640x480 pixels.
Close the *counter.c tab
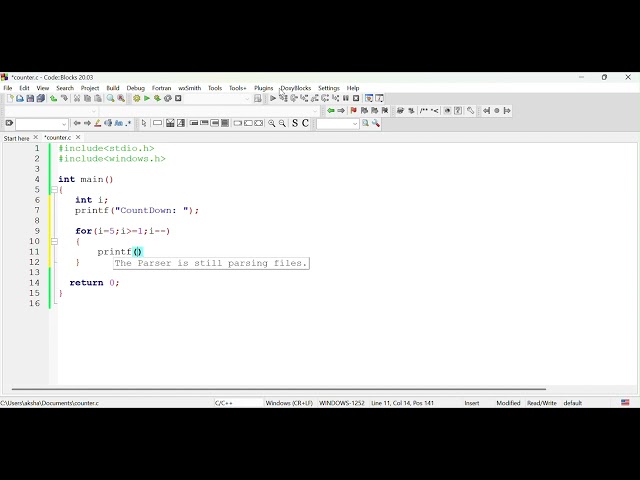(x=78, y=138)
